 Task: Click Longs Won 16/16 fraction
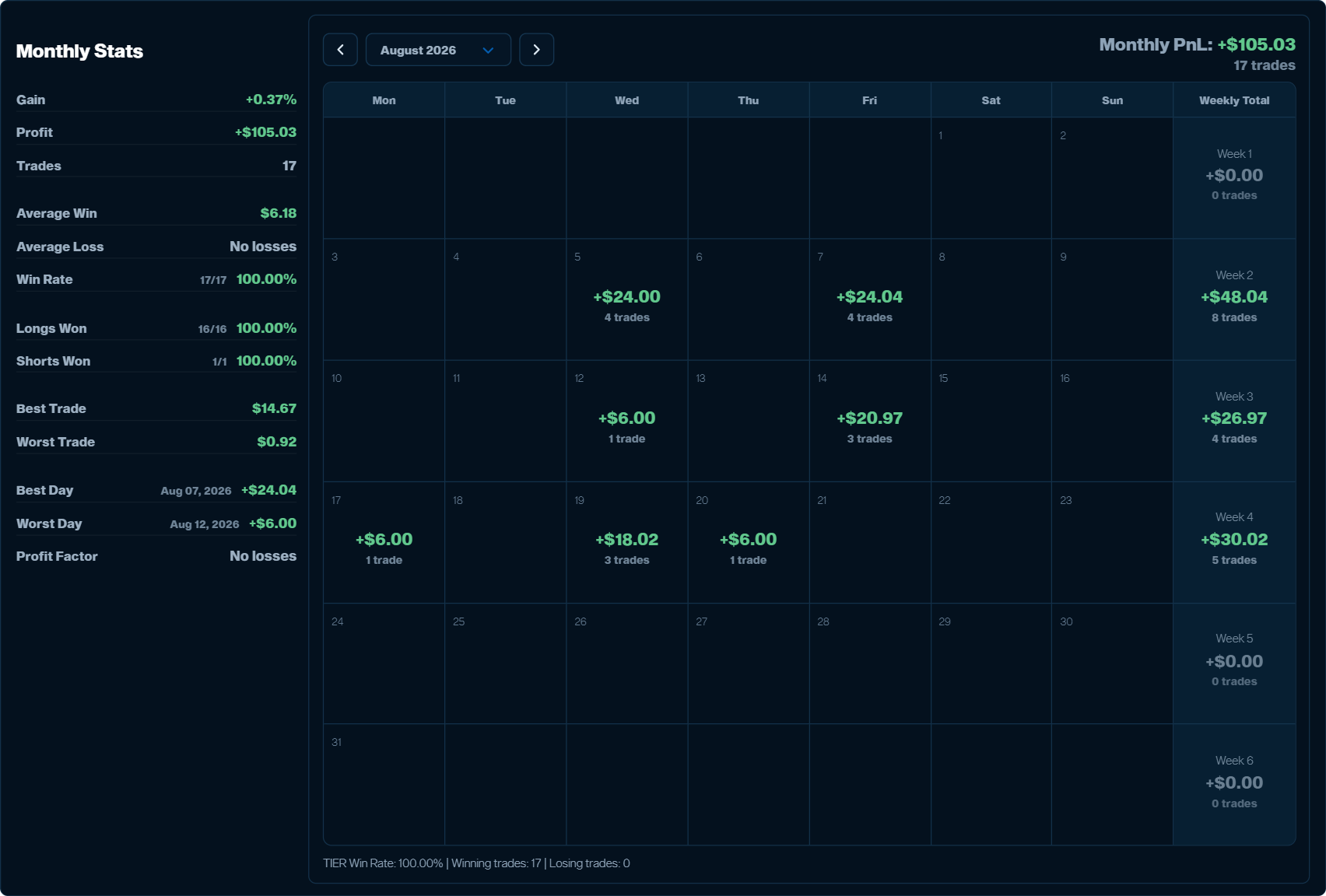click(x=212, y=329)
